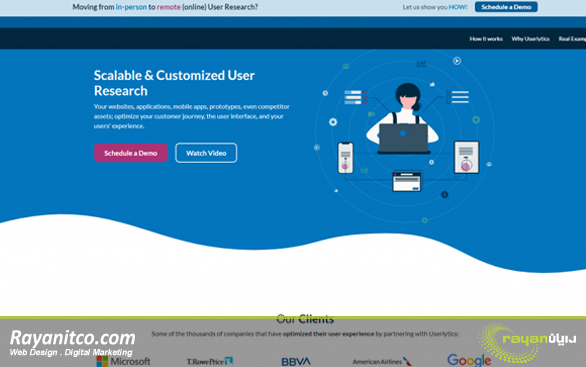This screenshot has width=586, height=367.
Task: Click the top banner Schedule a Demo button
Action: point(506,7)
